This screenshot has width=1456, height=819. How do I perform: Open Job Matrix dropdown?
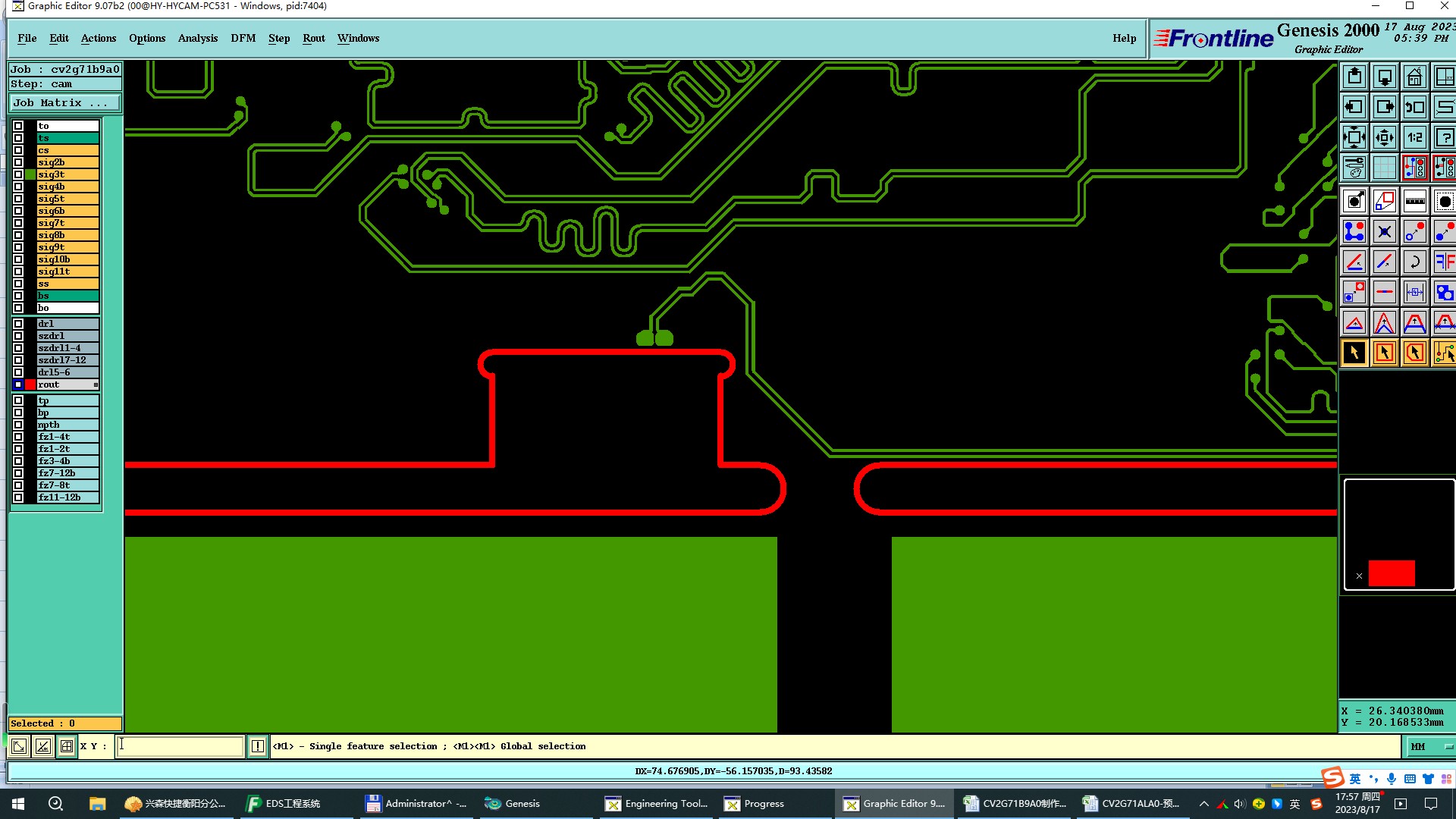(64, 103)
